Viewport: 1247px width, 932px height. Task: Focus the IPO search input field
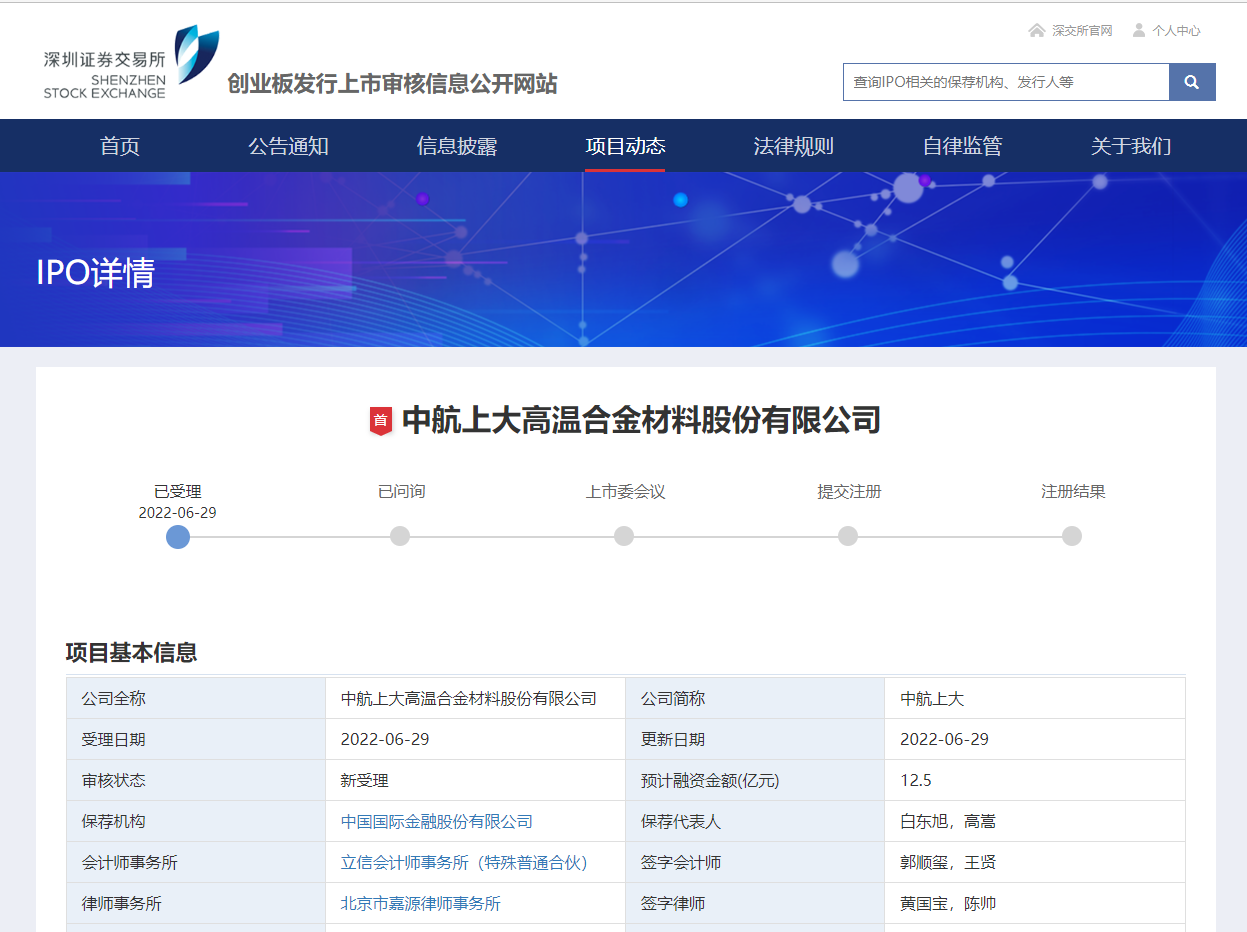tap(1006, 82)
